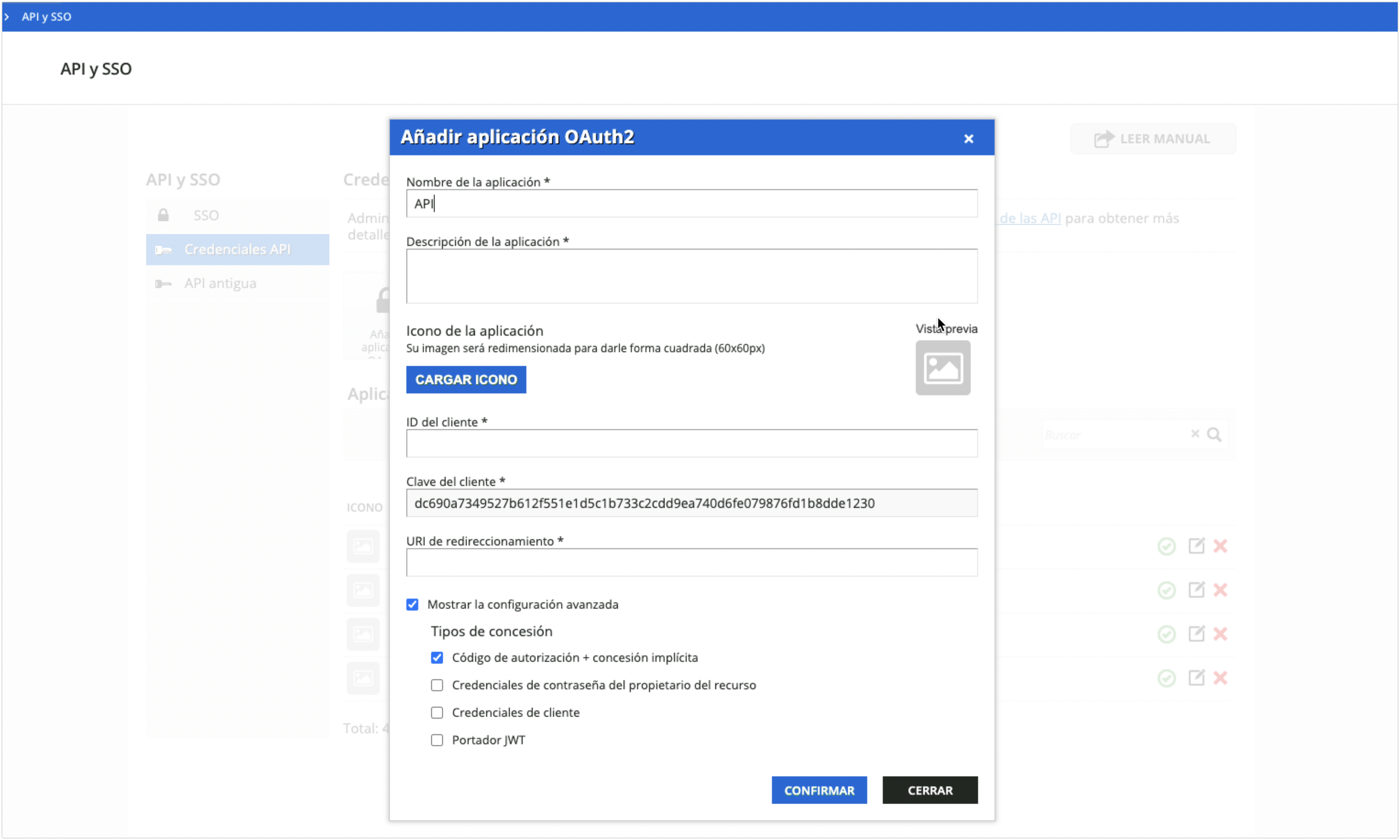Viewport: 1400px width, 840px height.
Task: Expand the breadcrumb chevron in top bar
Action: [7, 17]
